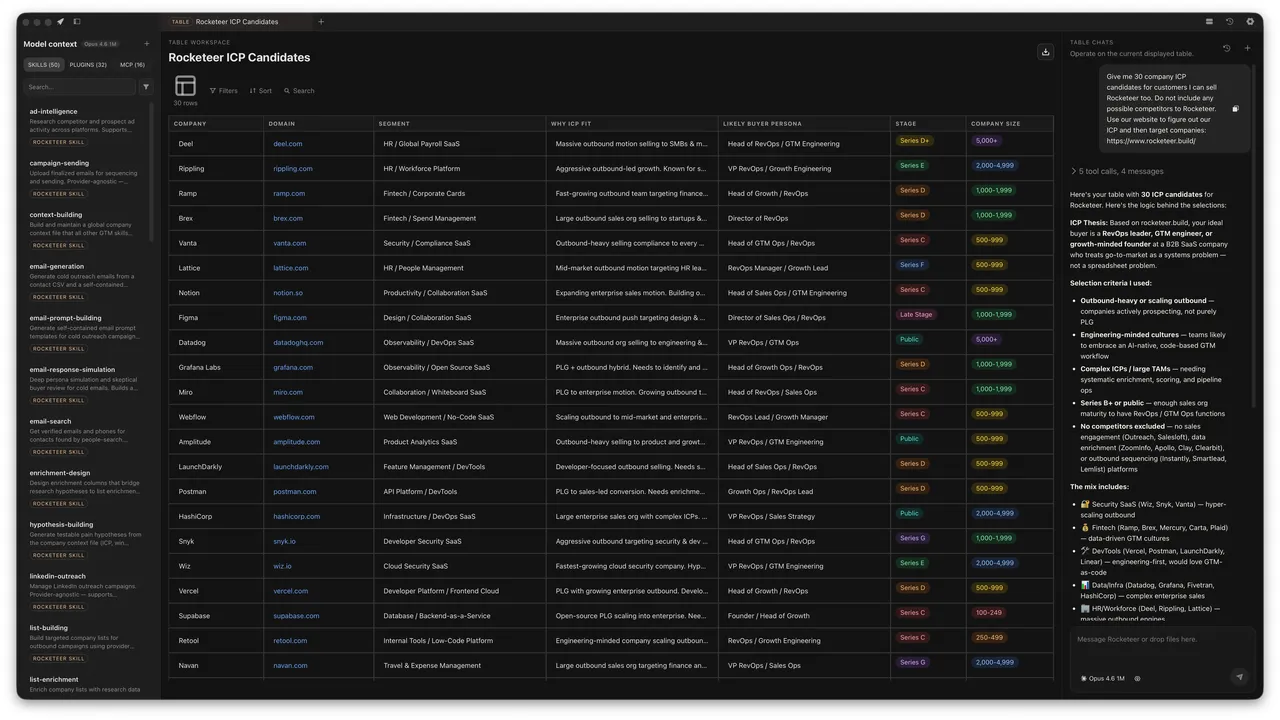Click the Stage column header
The image size is (1280, 720).
(x=928, y=124)
